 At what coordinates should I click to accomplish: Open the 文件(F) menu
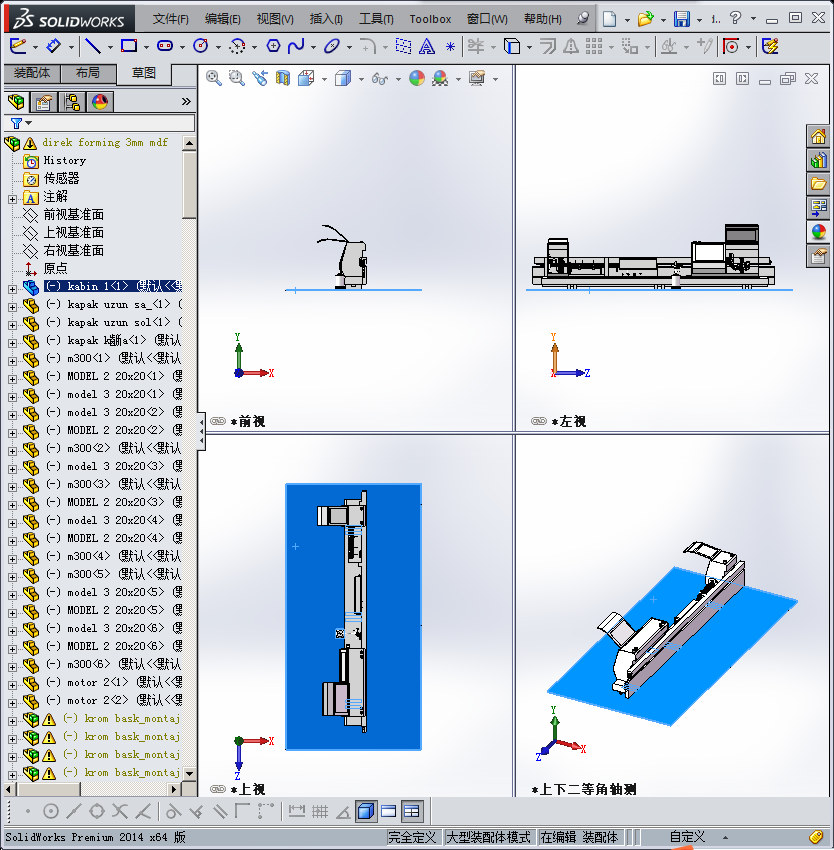pyautogui.click(x=170, y=19)
